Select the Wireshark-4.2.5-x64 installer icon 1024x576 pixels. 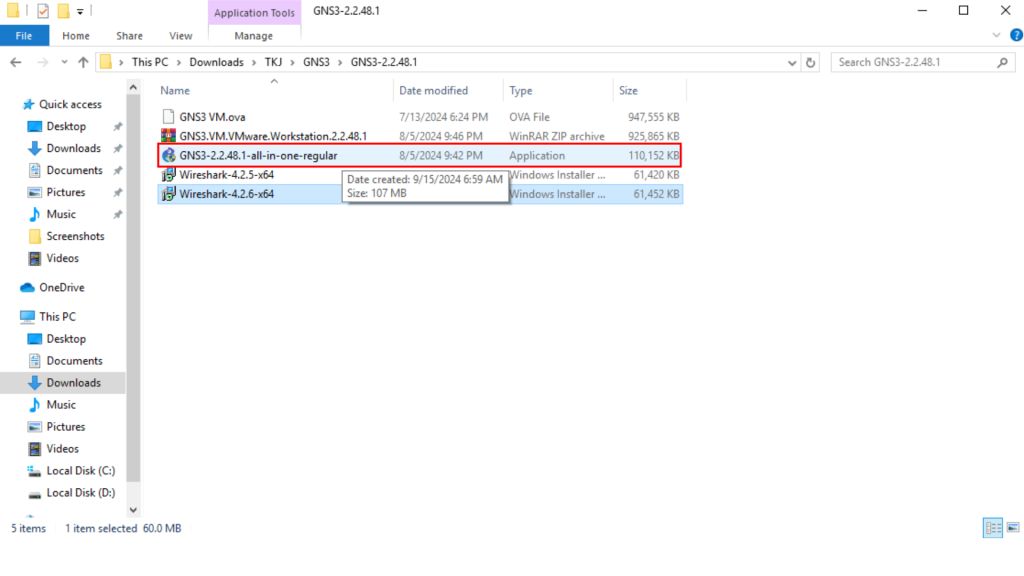(169, 175)
